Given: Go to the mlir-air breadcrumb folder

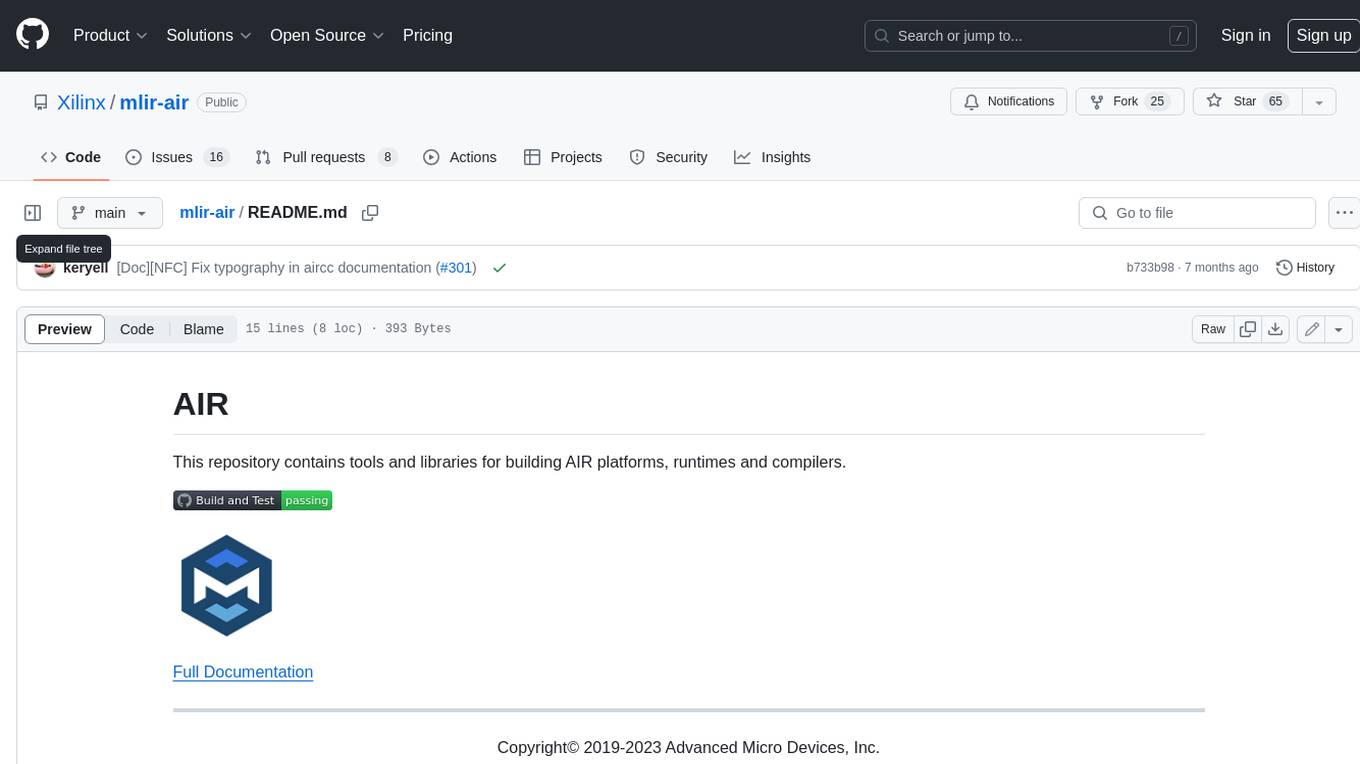Looking at the screenshot, I should point(207,212).
